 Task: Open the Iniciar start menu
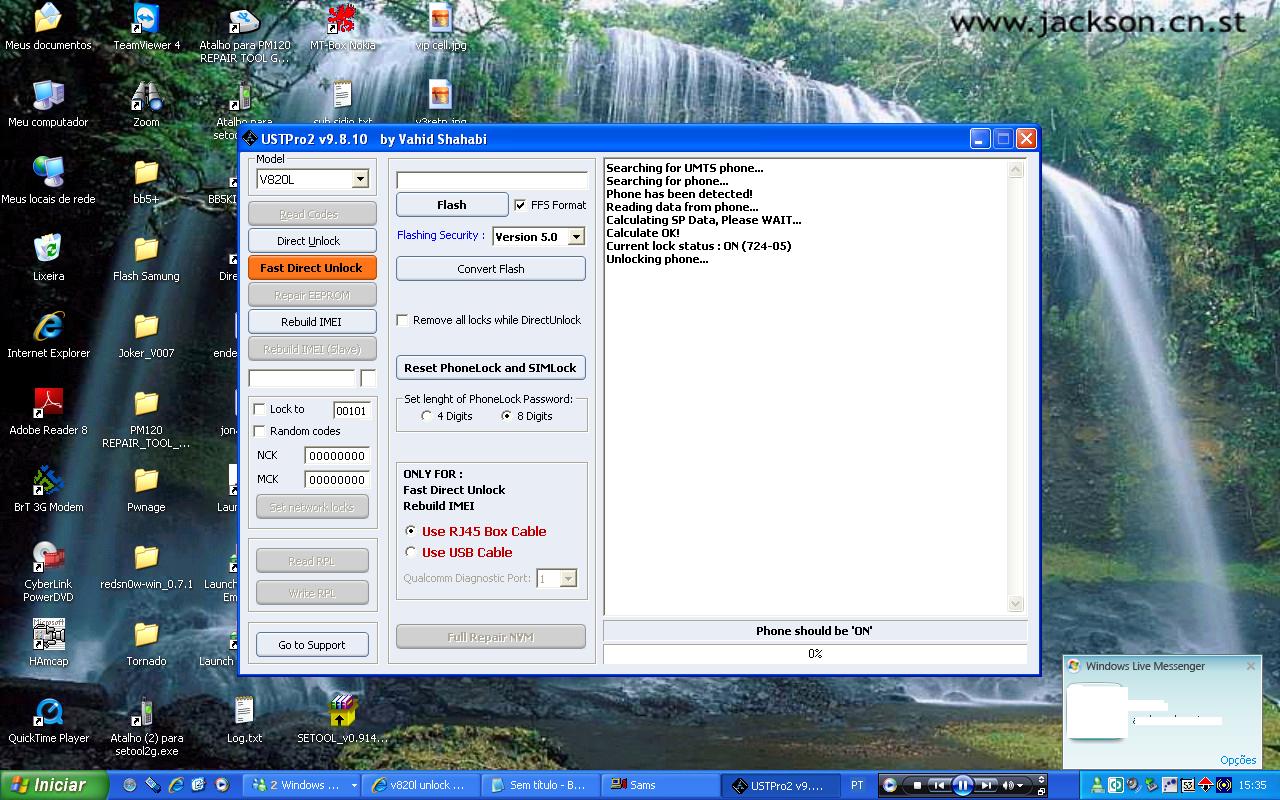(x=54, y=785)
